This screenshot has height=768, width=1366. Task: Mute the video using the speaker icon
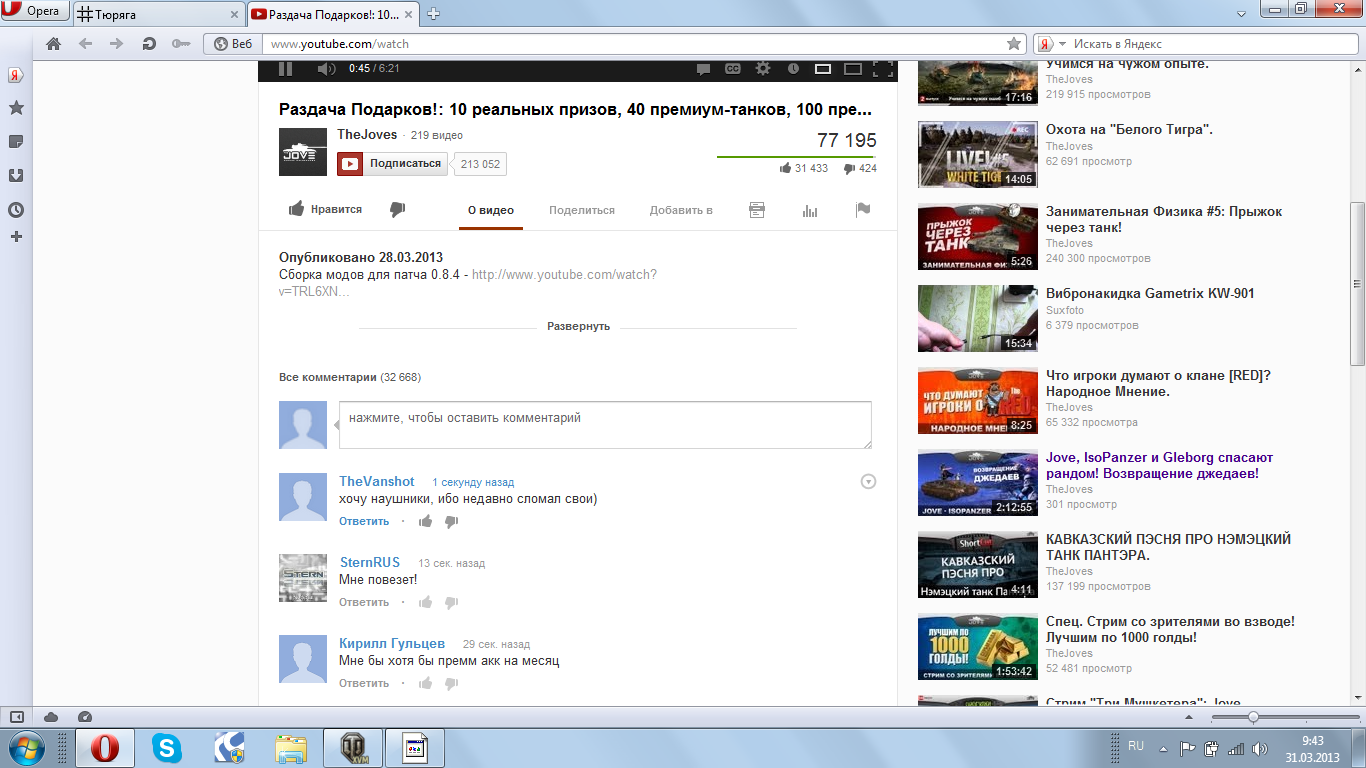pyautogui.click(x=326, y=69)
